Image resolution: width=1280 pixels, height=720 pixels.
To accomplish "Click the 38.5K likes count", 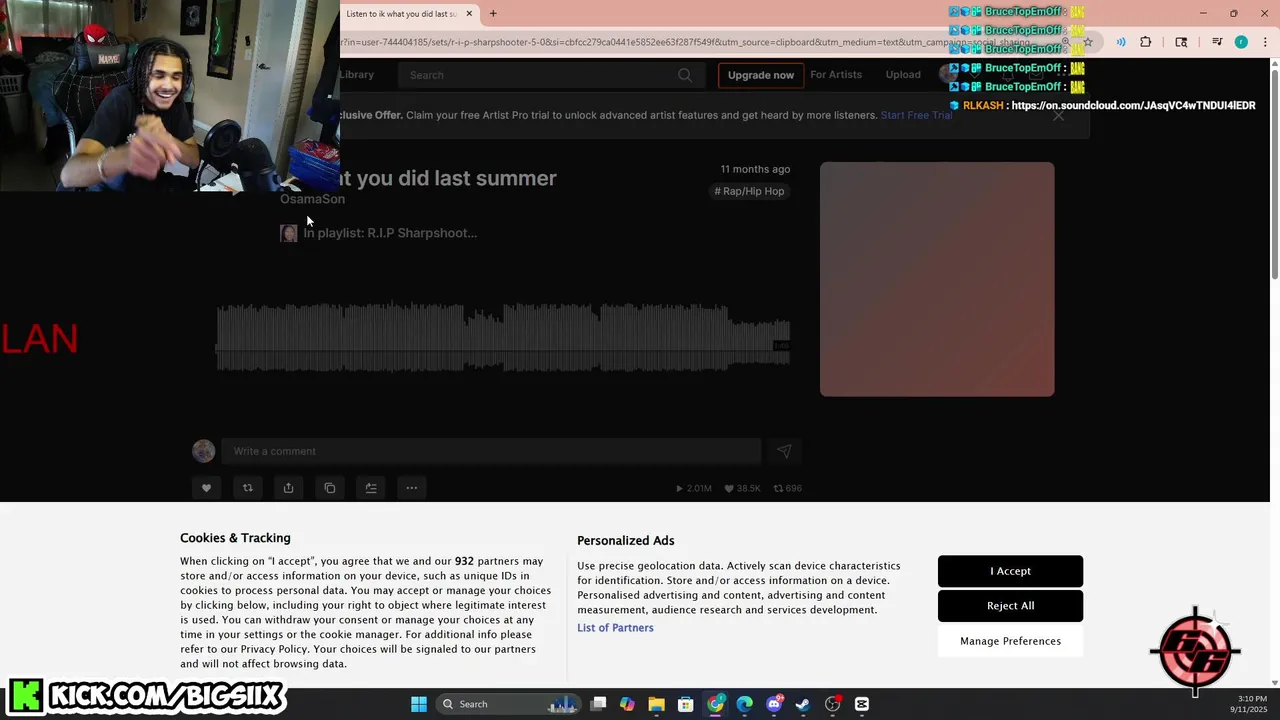I will (742, 488).
